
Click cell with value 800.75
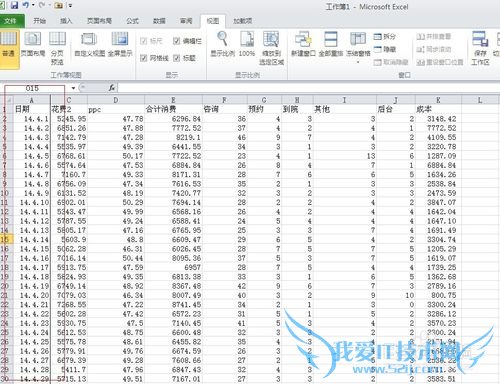pyautogui.click(x=438, y=295)
